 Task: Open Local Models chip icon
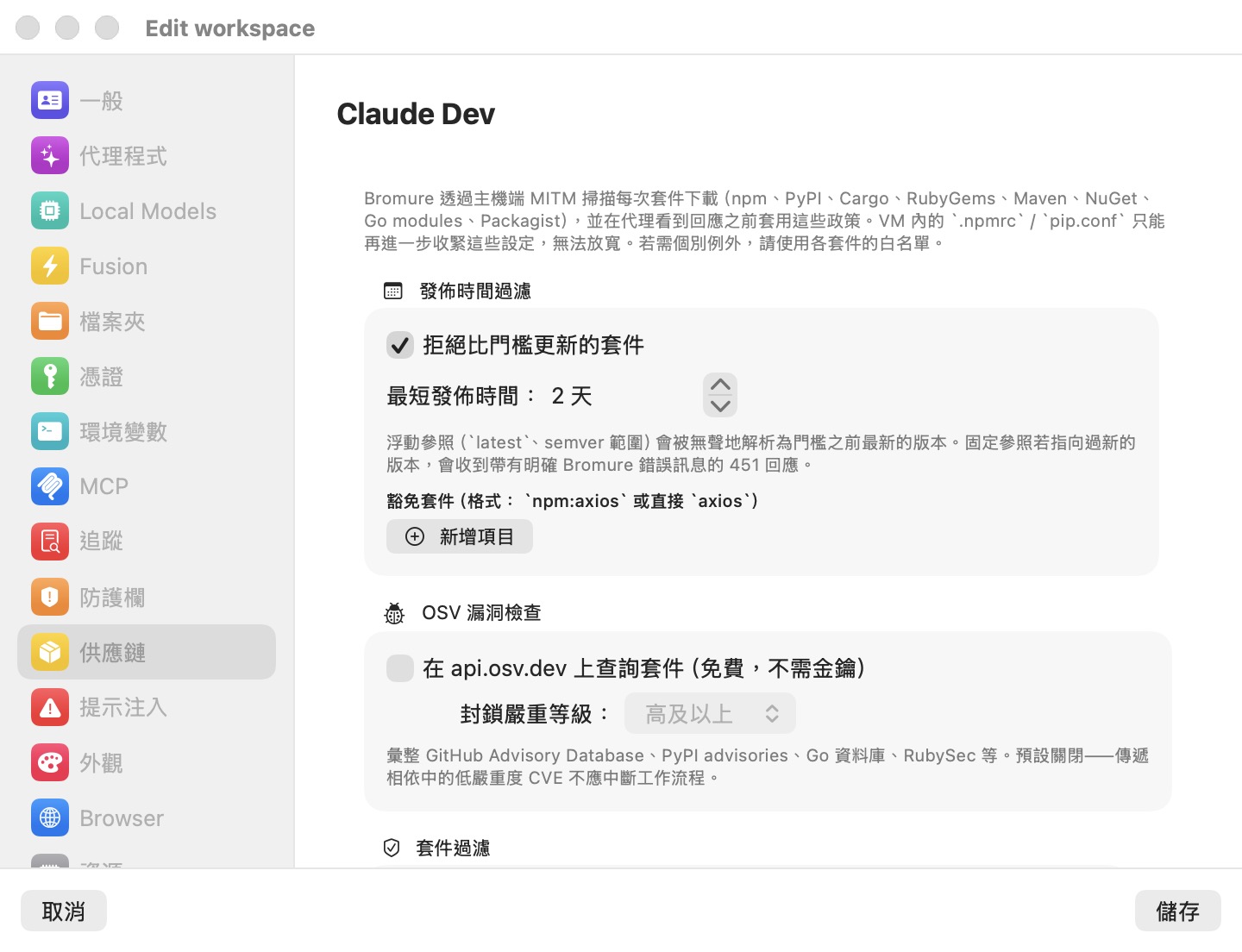[50, 211]
